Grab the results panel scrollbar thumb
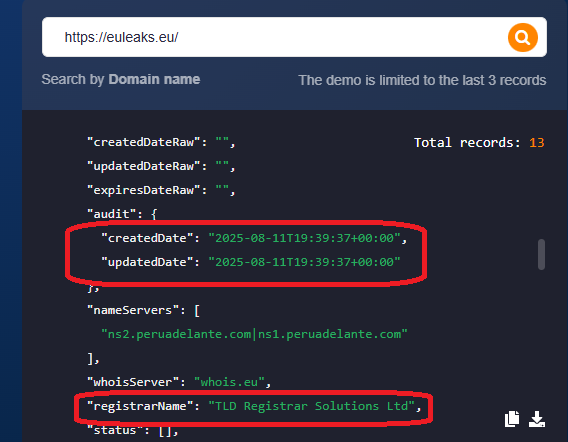 point(542,254)
